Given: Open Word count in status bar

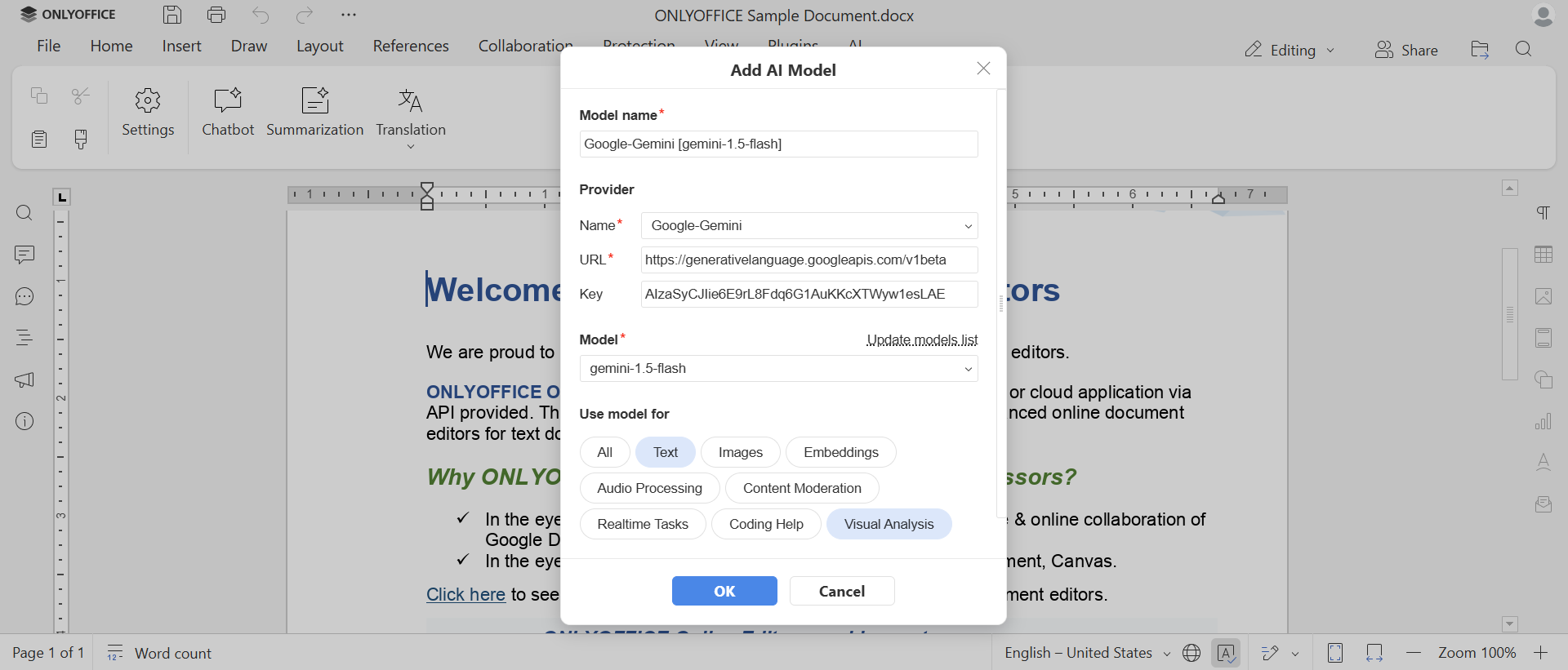Looking at the screenshot, I should tap(159, 653).
